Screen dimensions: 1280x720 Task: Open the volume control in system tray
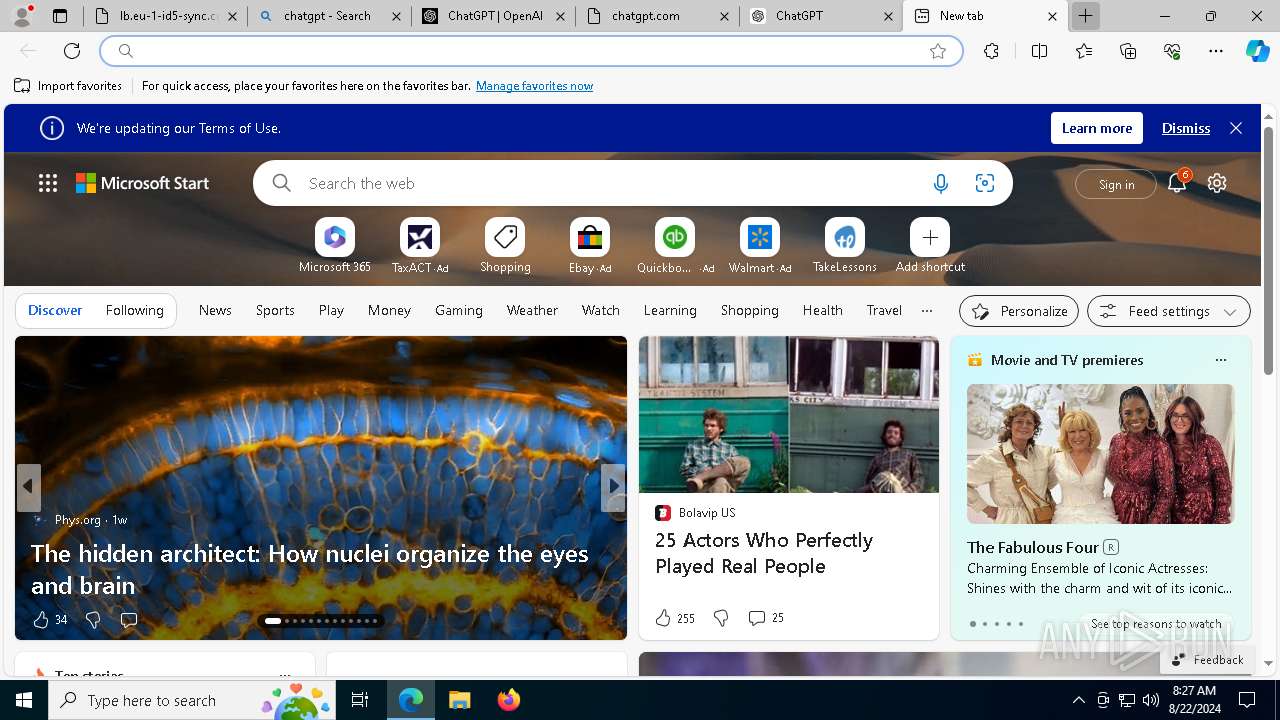click(1151, 700)
